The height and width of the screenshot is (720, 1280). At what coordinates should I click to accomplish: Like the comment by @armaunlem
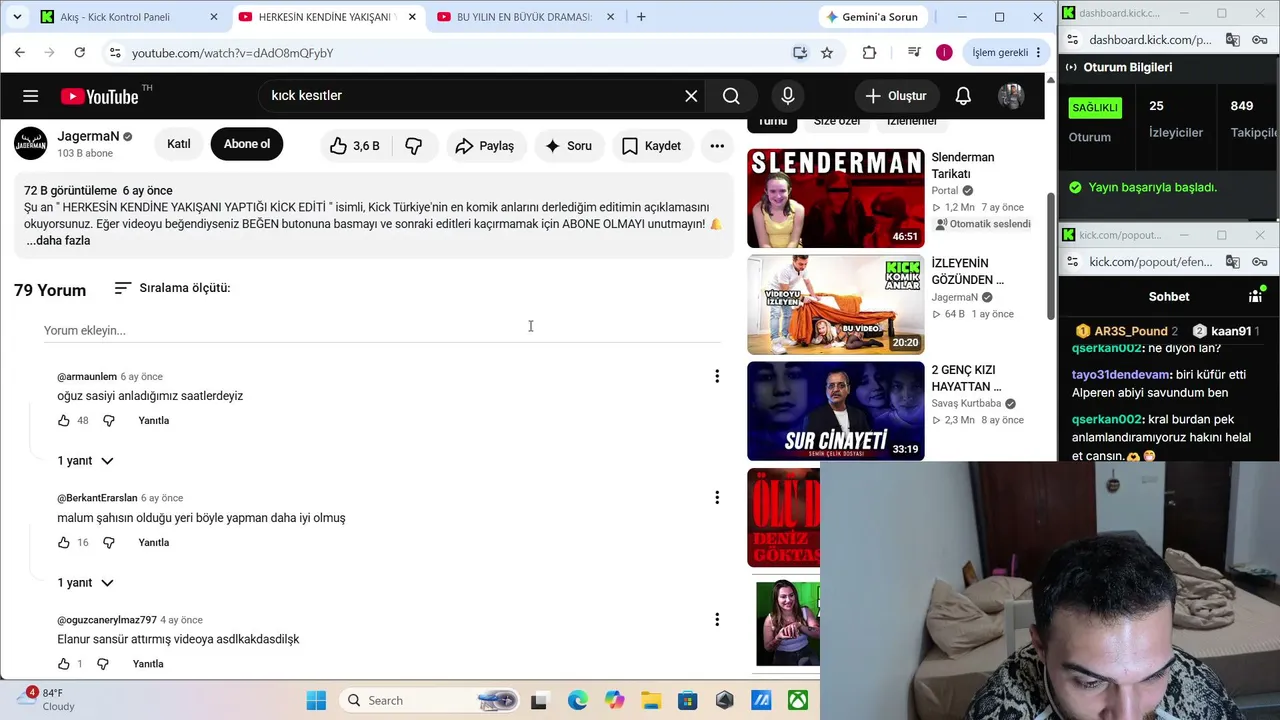64,421
